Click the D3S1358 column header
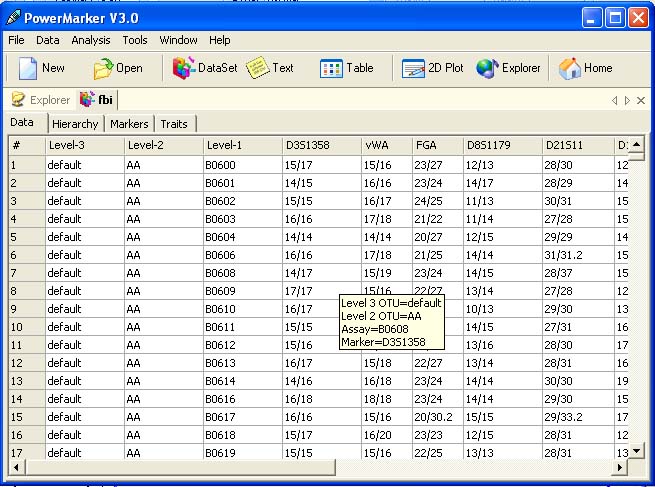 coord(322,145)
